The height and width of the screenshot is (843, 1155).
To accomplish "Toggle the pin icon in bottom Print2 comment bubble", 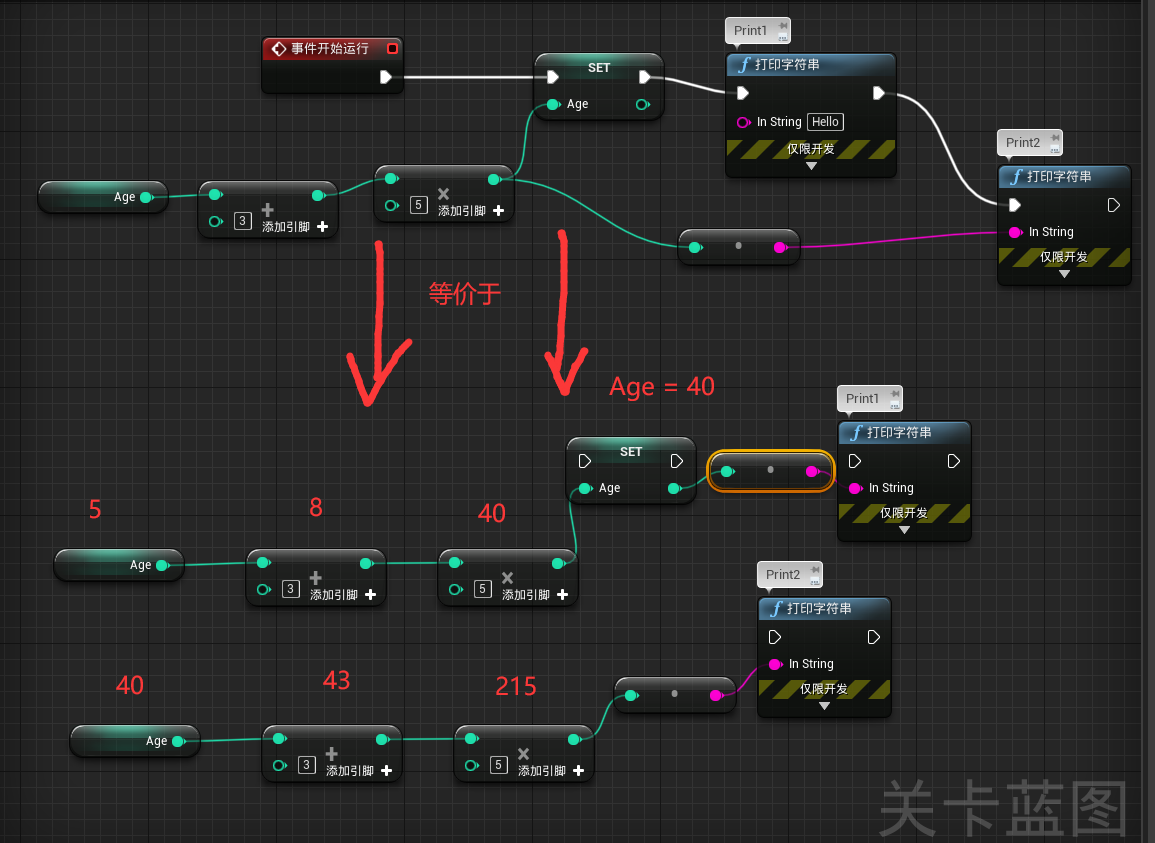I will (815, 568).
